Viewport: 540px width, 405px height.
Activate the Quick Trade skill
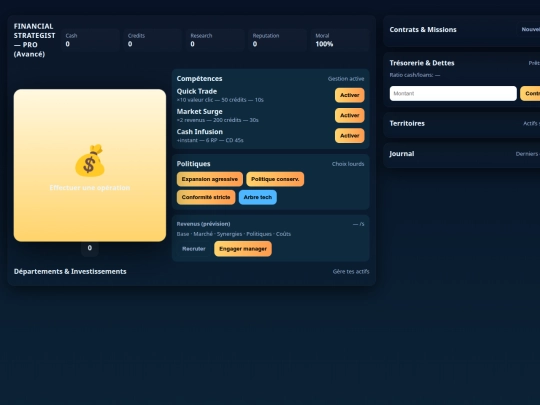click(350, 95)
